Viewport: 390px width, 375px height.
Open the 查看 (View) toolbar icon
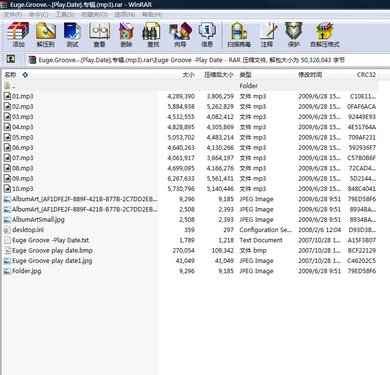pos(99,34)
